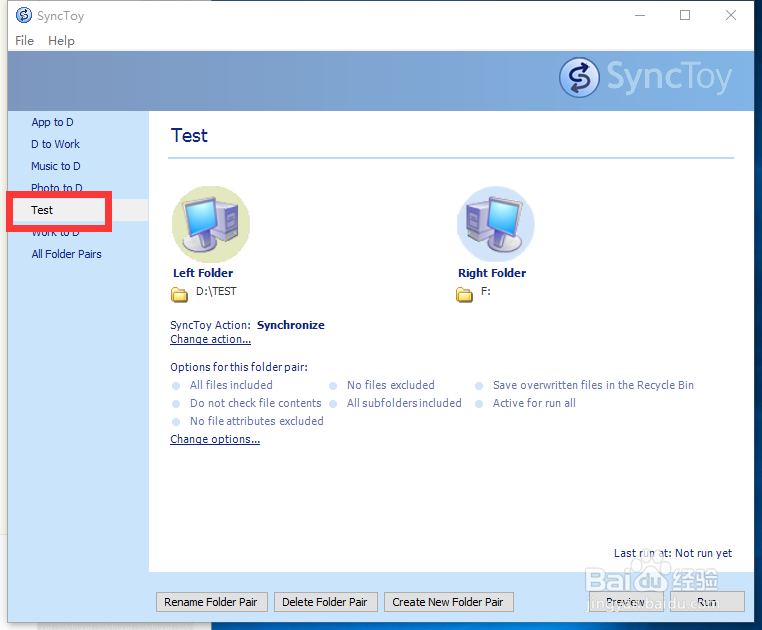Viewport: 762px width, 630px height.
Task: Minimize the SyncToy window
Action: point(640,16)
